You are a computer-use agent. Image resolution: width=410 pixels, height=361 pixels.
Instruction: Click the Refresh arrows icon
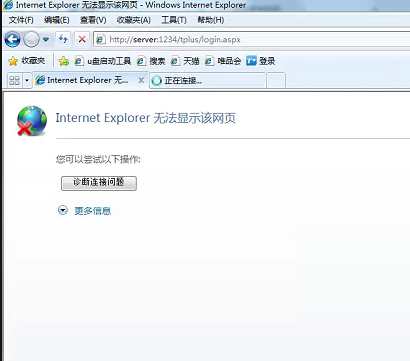[x=63, y=39]
